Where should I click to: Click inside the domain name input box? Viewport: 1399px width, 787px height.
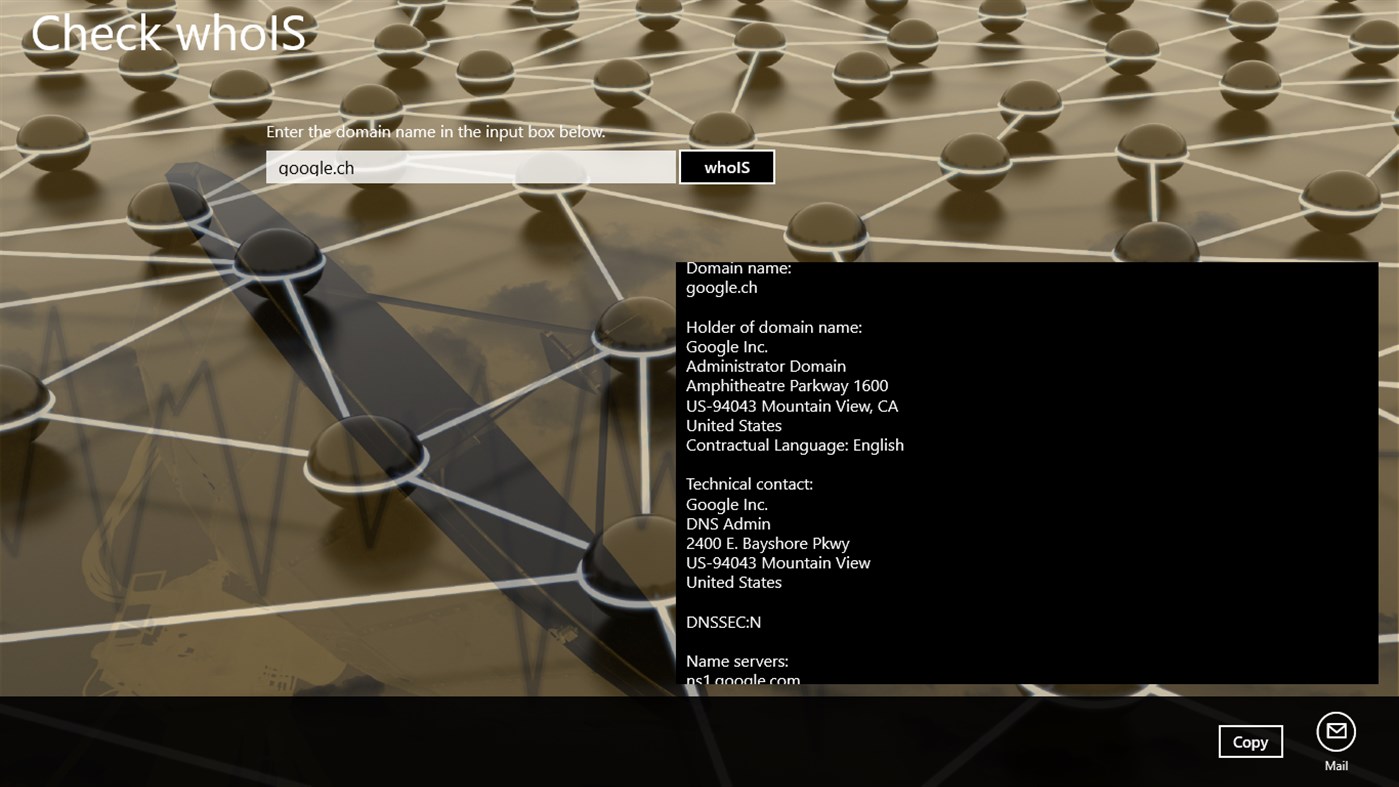point(470,167)
